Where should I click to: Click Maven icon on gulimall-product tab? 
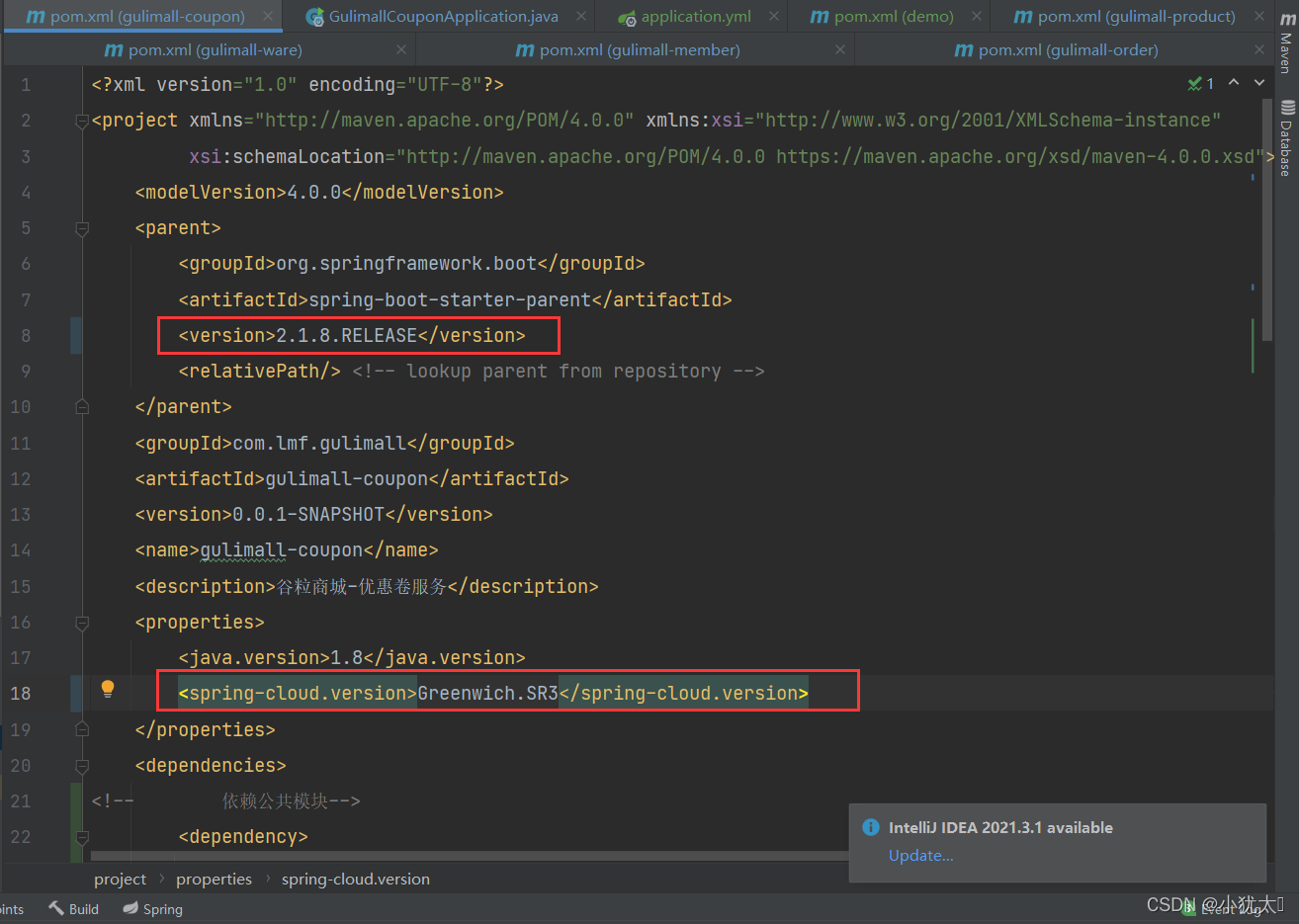[1023, 17]
